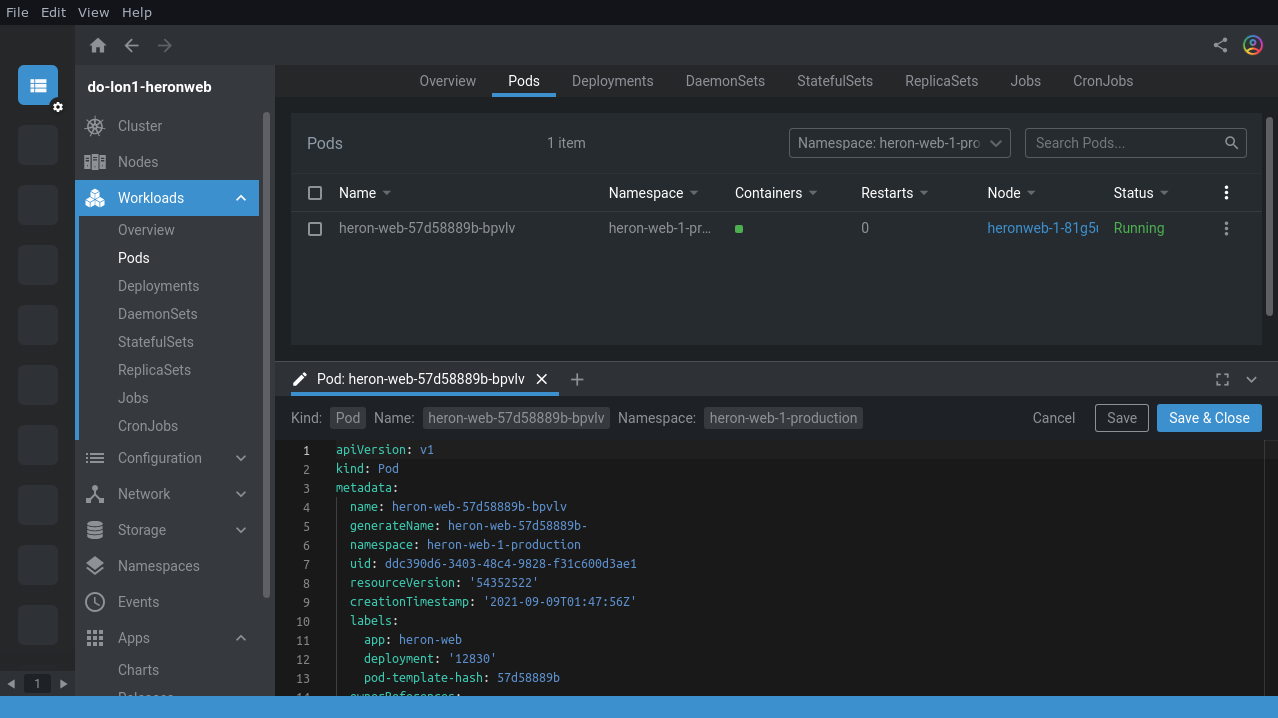Maximize the editor dock with the expand icon
1278x718 pixels.
tap(1222, 379)
